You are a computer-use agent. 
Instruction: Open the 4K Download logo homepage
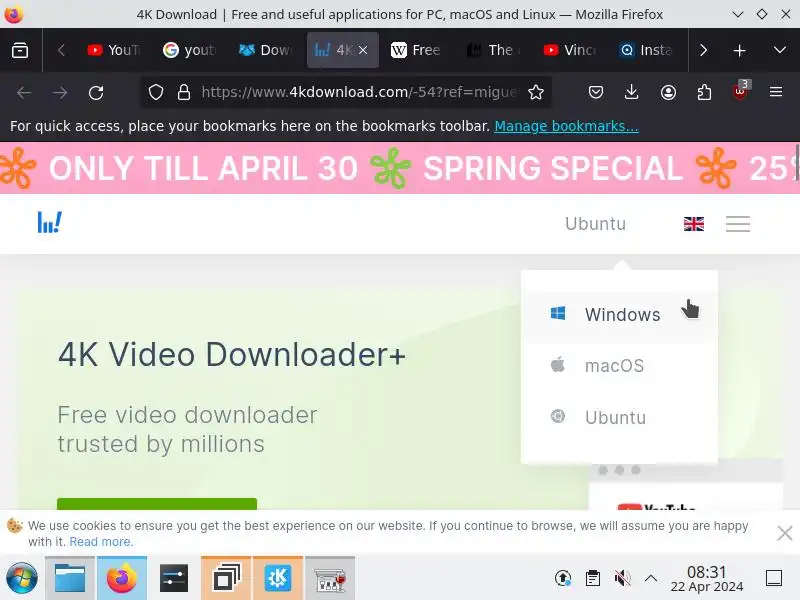tap(50, 222)
